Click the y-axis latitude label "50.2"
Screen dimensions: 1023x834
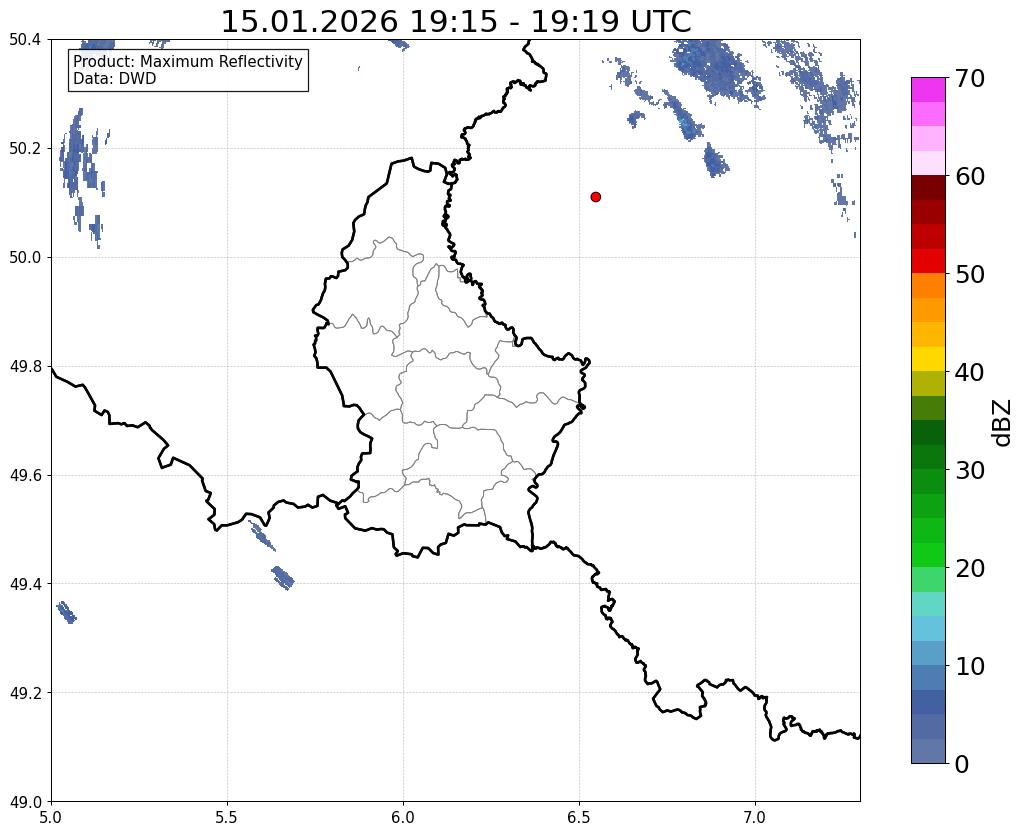25,149
